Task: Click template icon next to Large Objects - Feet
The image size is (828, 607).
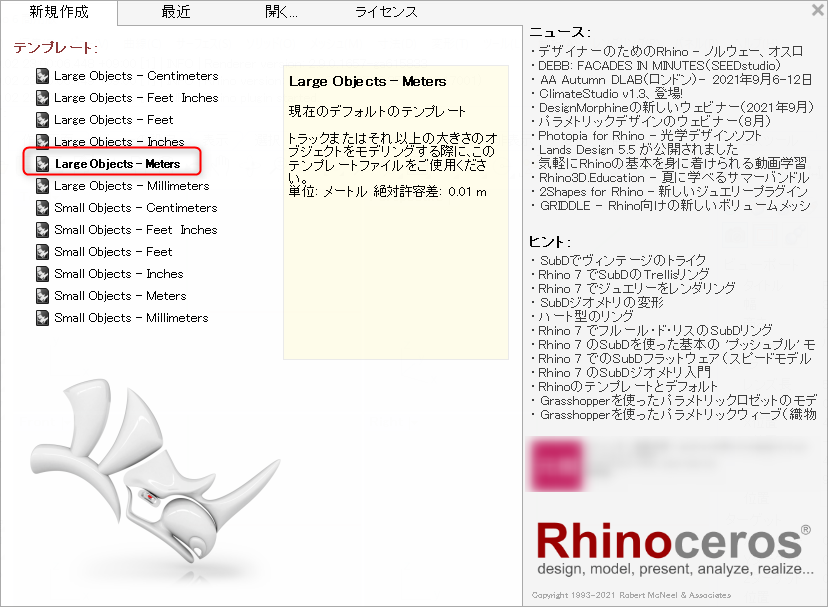Action: coord(43,120)
